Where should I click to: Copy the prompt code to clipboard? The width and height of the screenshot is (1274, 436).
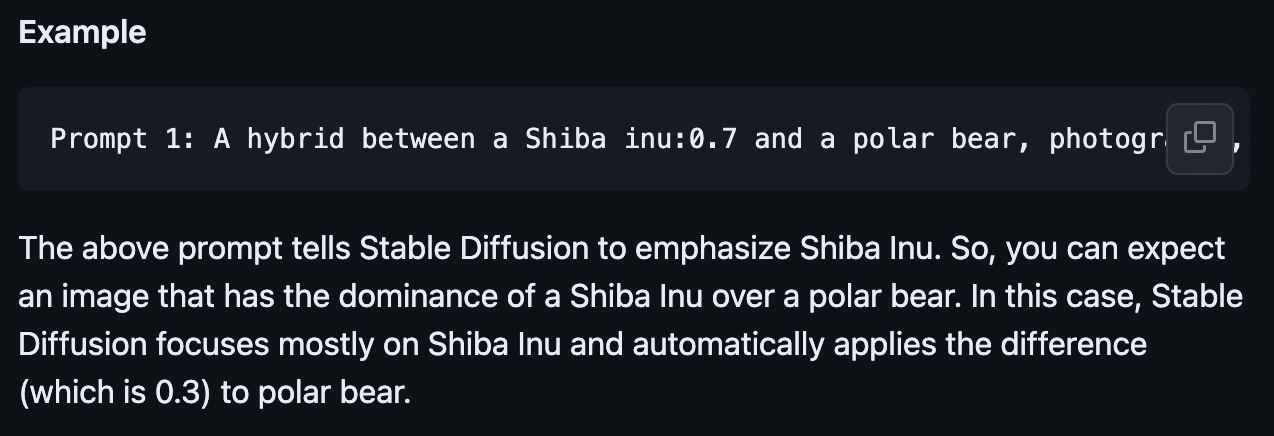point(1200,139)
